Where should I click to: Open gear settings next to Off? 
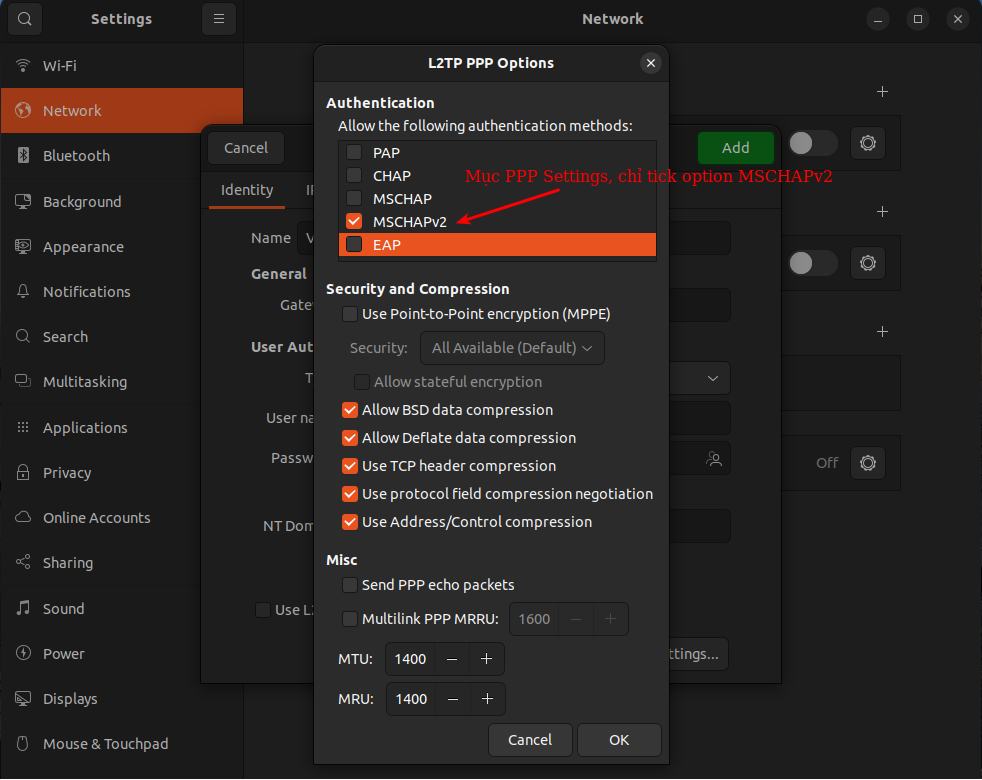point(867,463)
